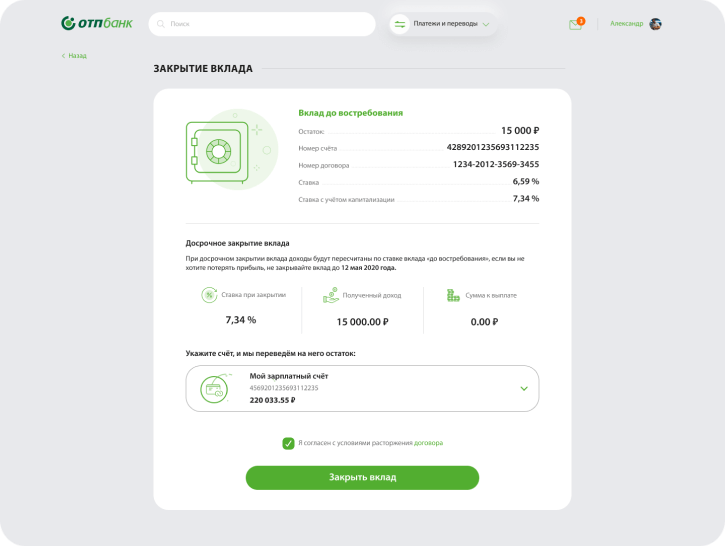The width and height of the screenshot is (725, 546).
Task: Click into the Поиск search field
Action: tap(265, 24)
